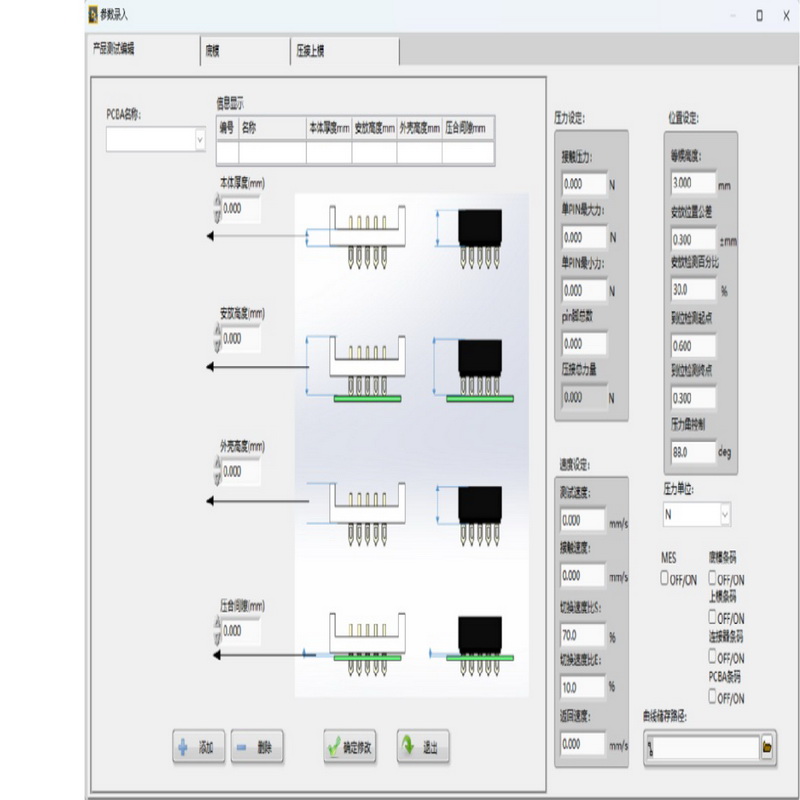
Task: Click stepper arrows beside 本体厚度 value
Action: [217, 209]
